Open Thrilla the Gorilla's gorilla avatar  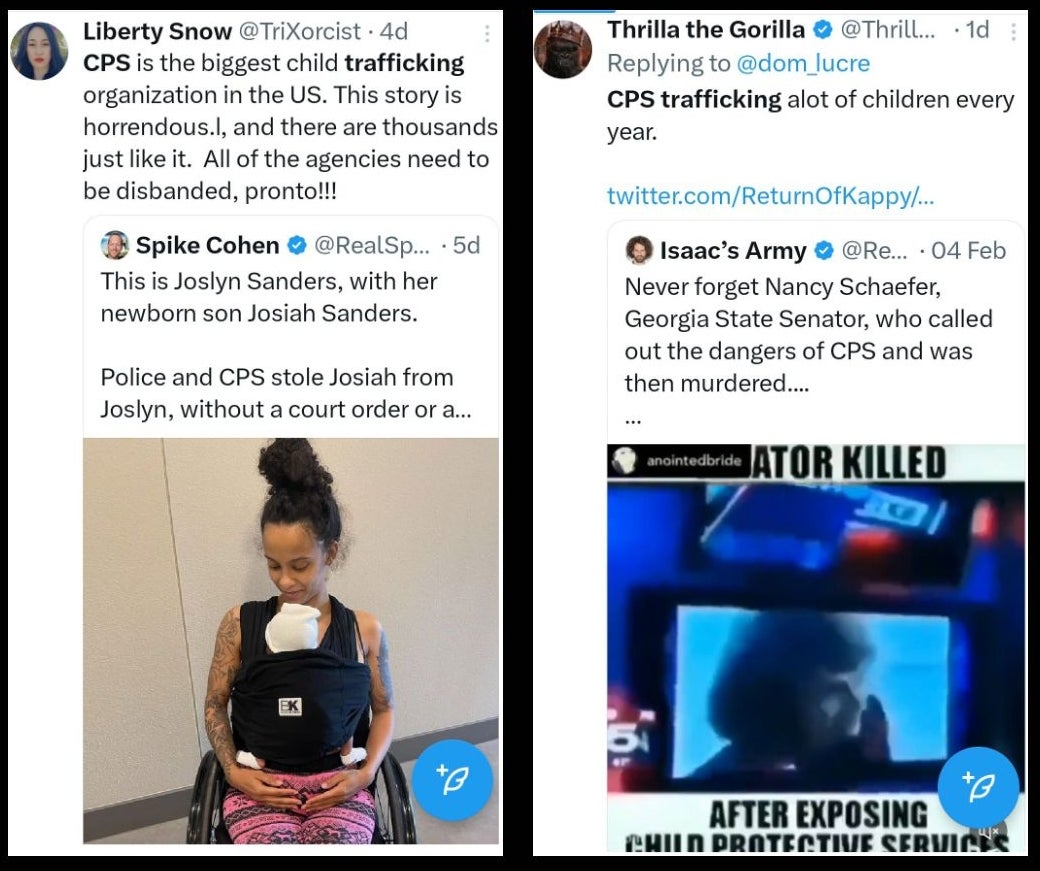pyautogui.click(x=562, y=50)
